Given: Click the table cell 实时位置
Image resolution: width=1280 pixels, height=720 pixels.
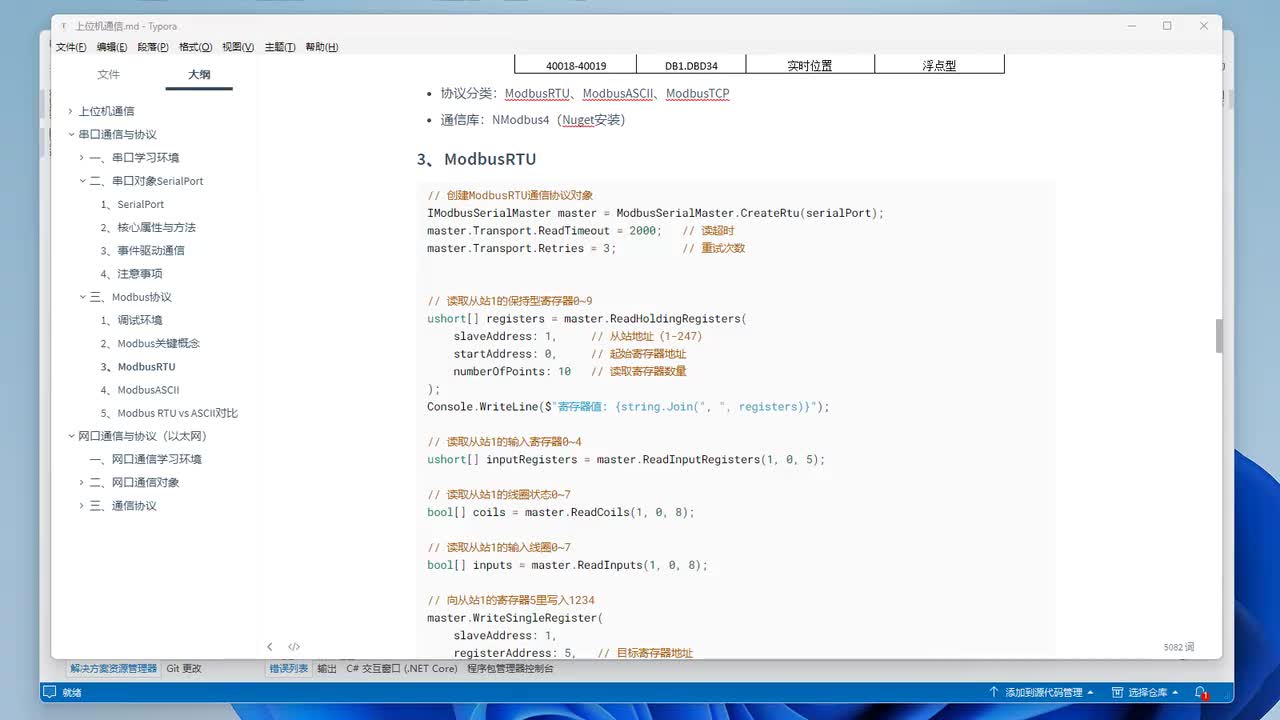Looking at the screenshot, I should (810, 65).
